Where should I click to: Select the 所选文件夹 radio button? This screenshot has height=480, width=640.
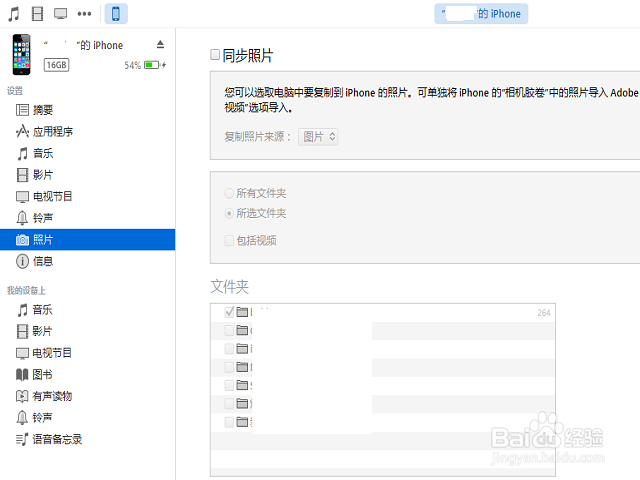(229, 213)
